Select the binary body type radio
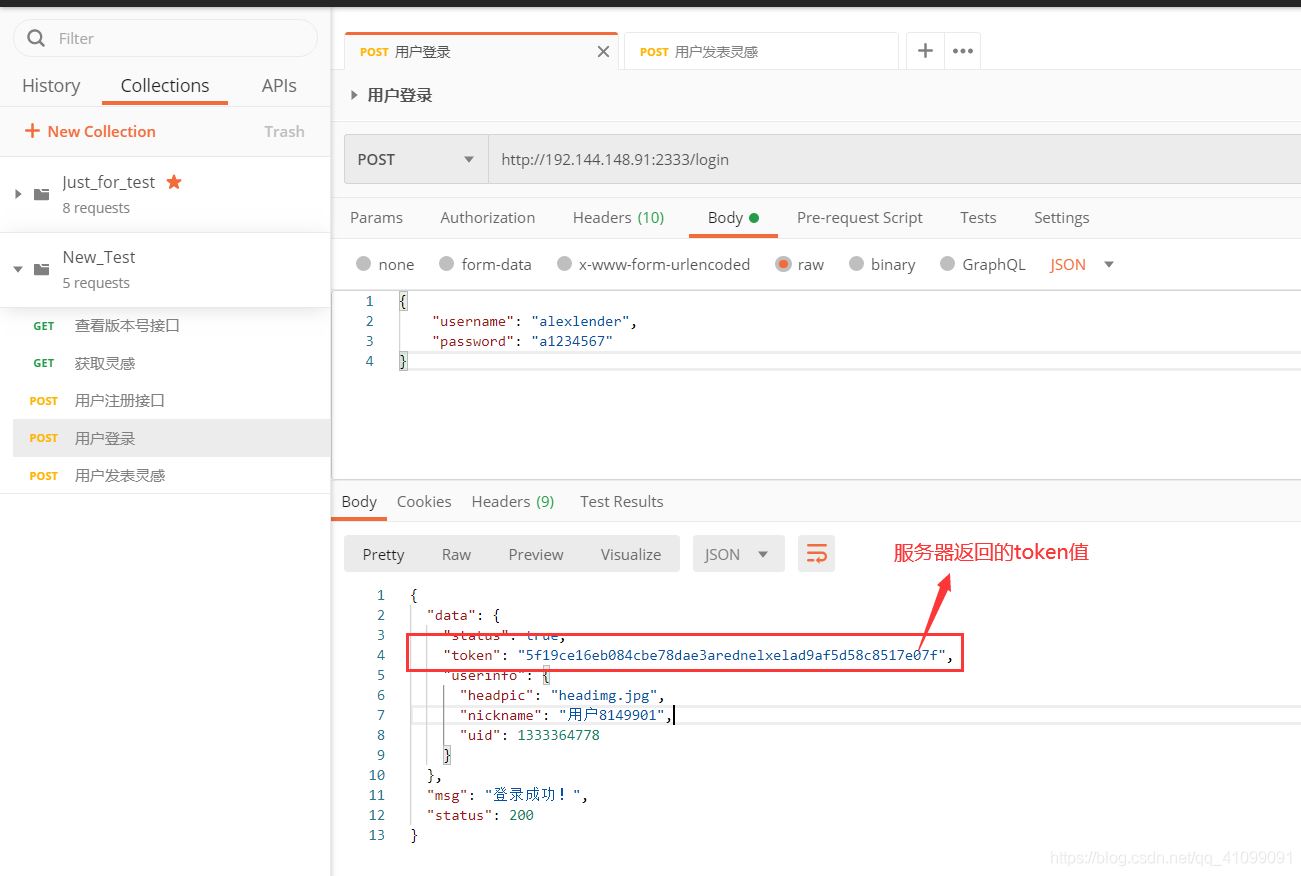Screen dimensions: 1301x876 (x=856, y=264)
